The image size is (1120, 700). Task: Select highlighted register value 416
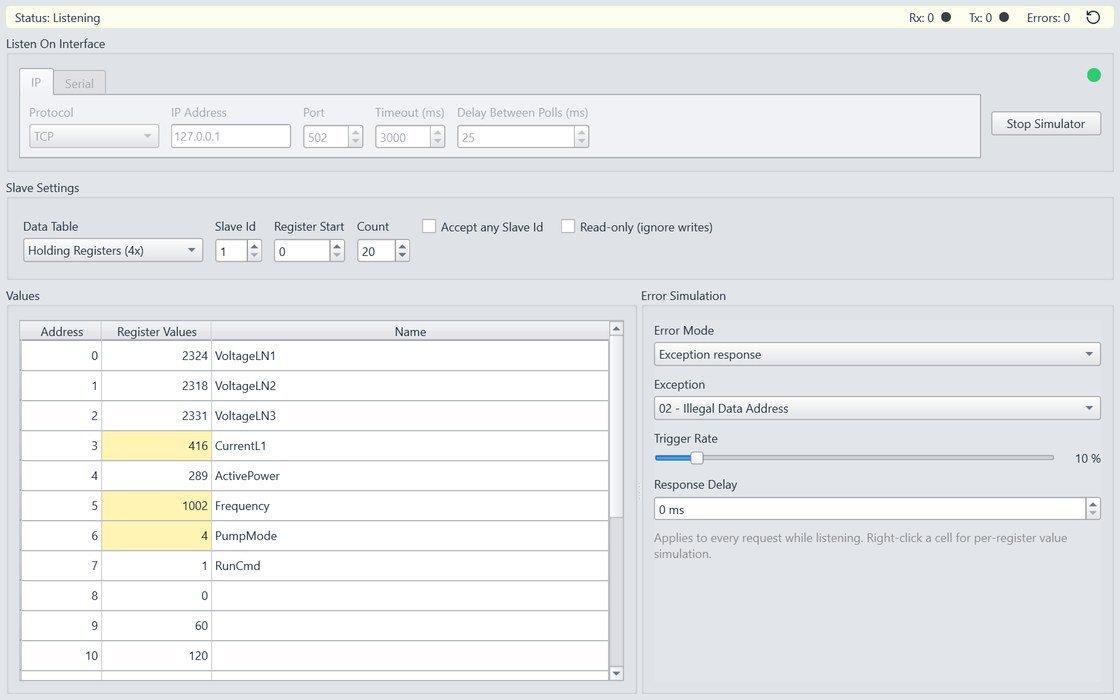pyautogui.click(x=156, y=446)
